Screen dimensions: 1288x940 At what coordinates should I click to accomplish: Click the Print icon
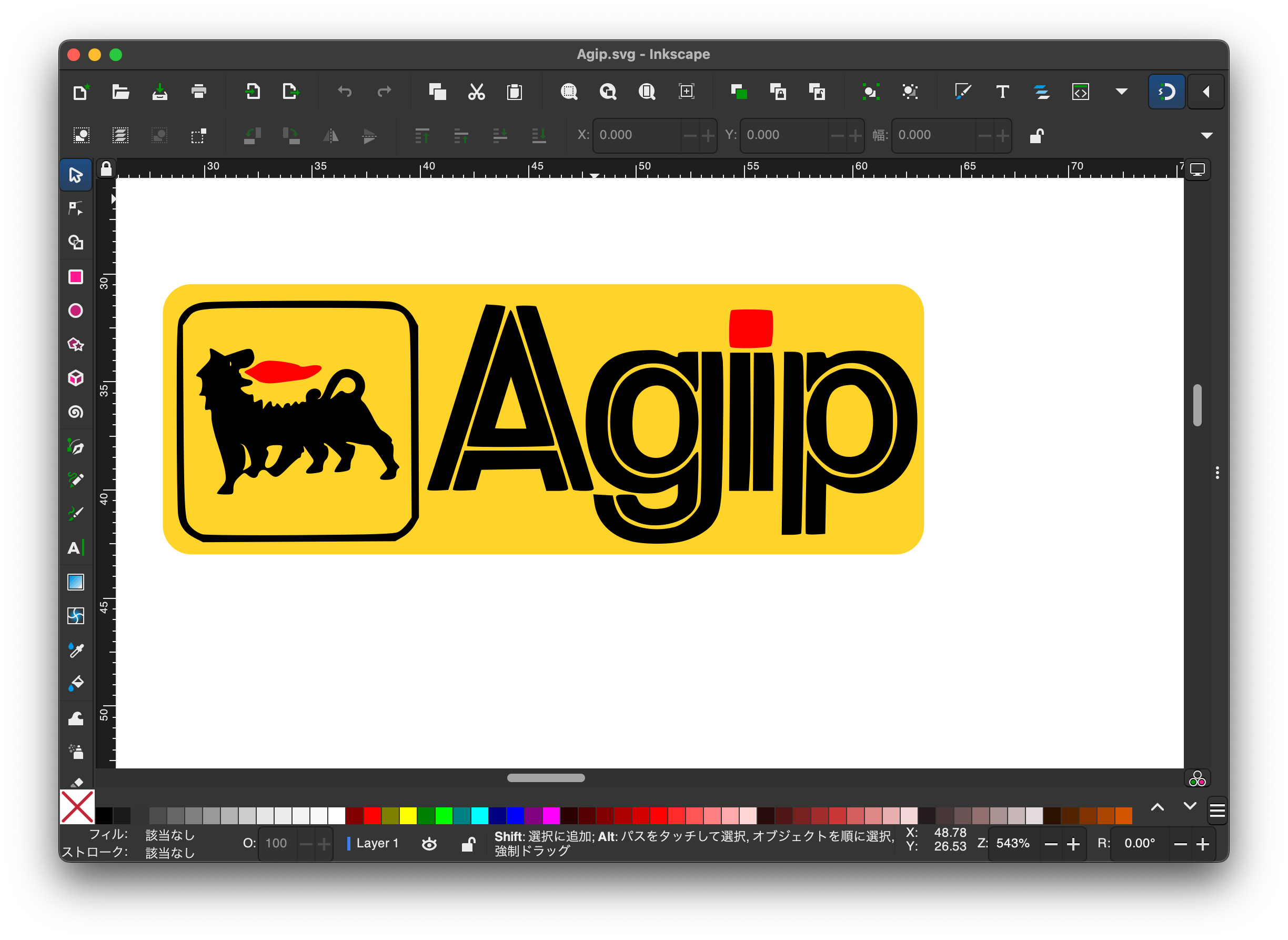coord(198,92)
